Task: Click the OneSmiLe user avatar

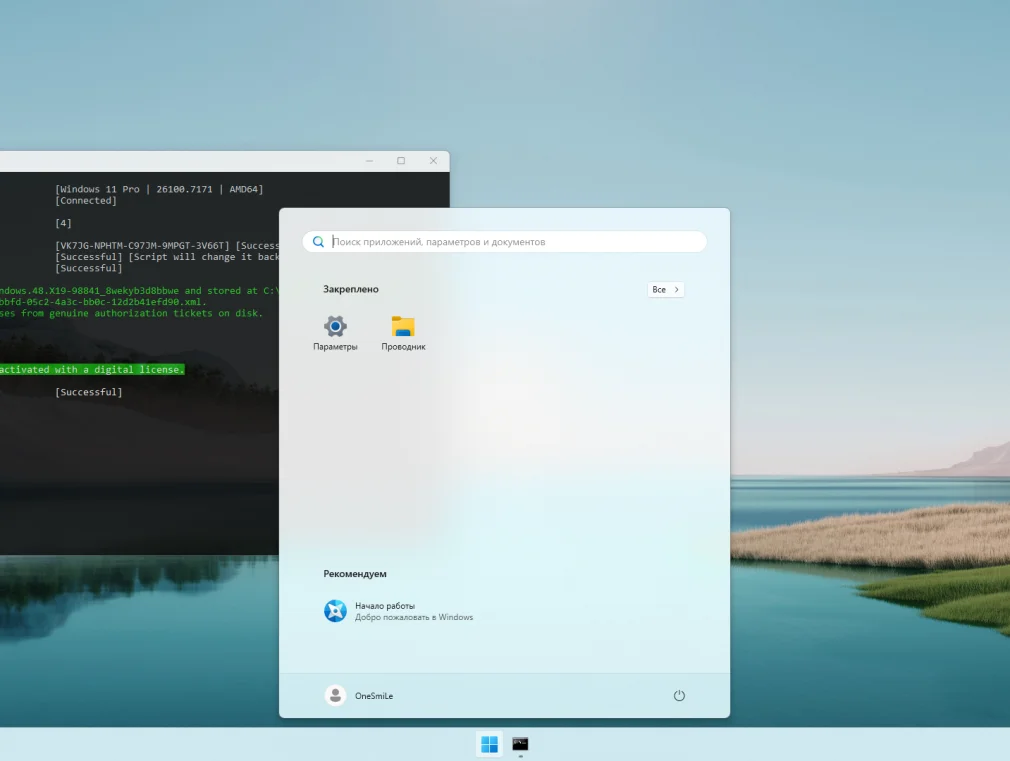Action: (x=336, y=696)
